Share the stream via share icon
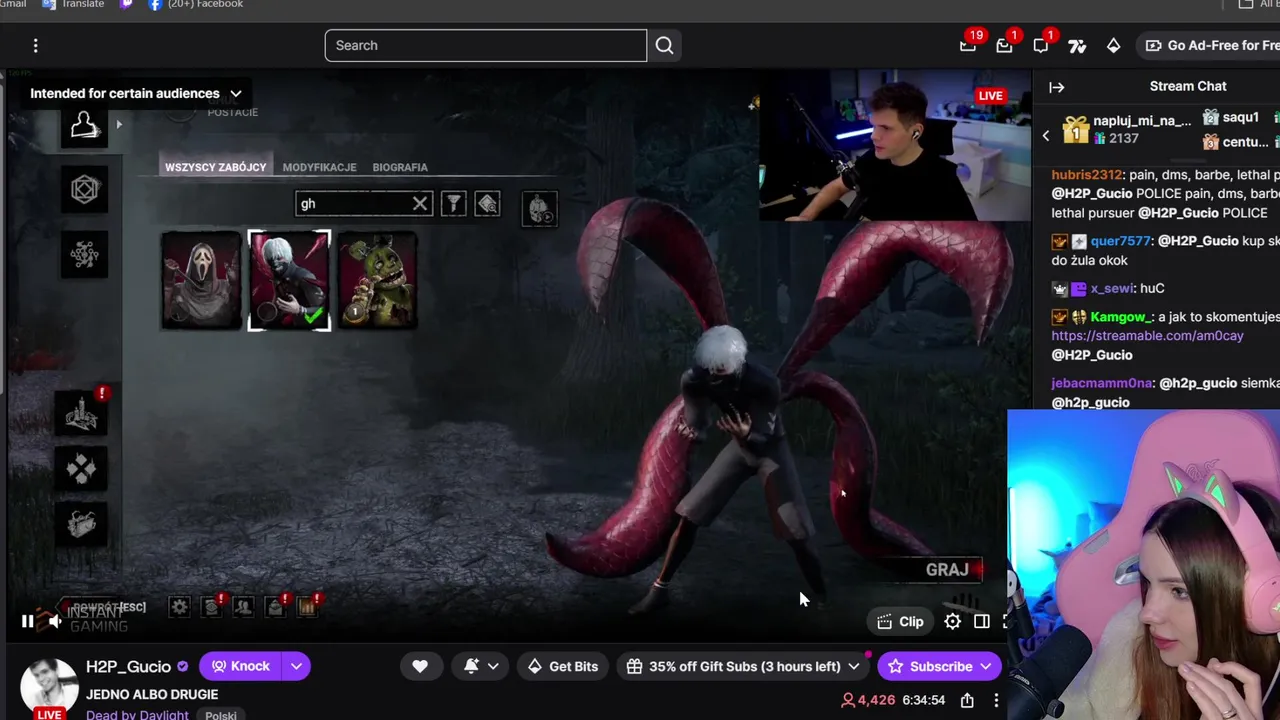1280x720 pixels. click(967, 700)
